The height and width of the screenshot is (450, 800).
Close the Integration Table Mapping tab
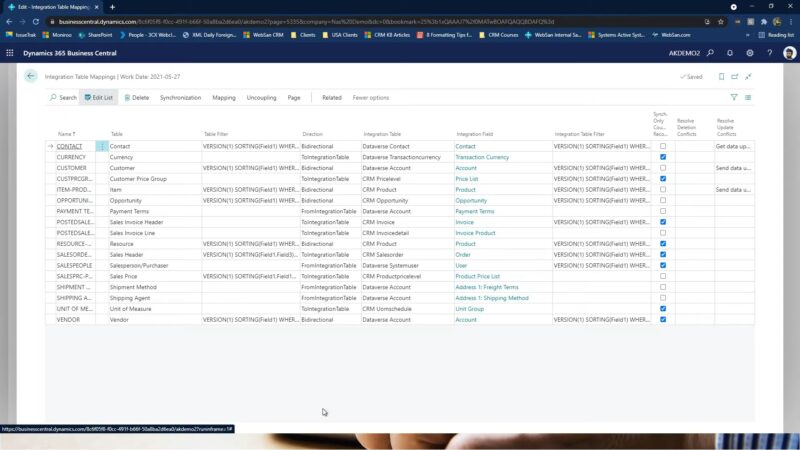tap(96, 7)
